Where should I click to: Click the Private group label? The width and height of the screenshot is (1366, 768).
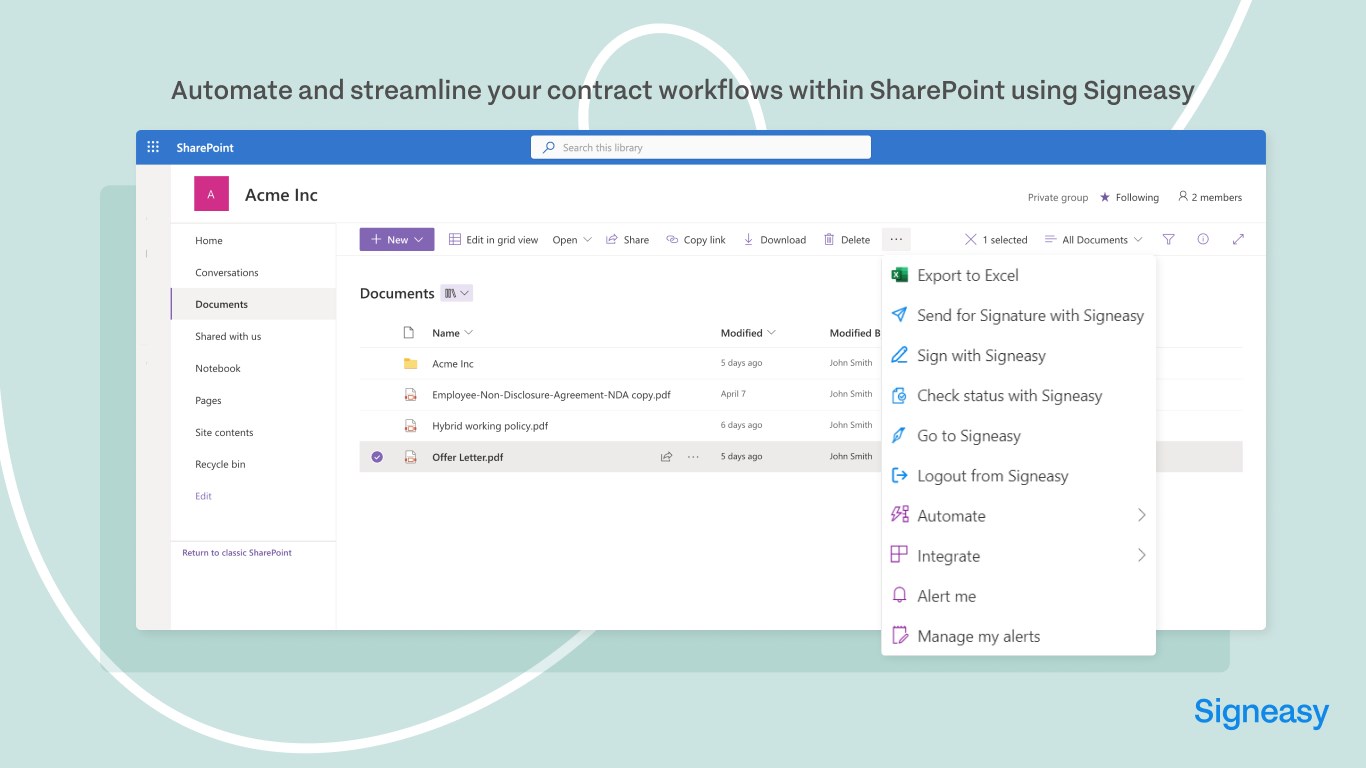point(1058,197)
